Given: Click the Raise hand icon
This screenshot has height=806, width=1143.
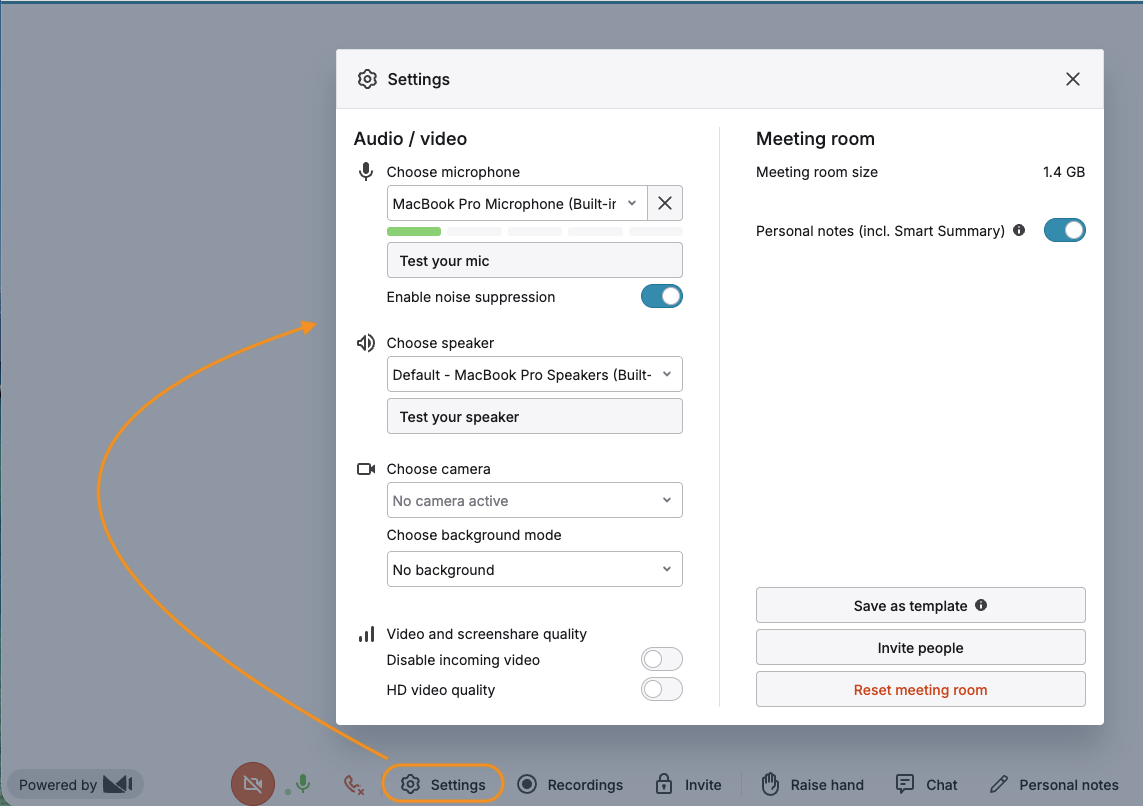Looking at the screenshot, I should pyautogui.click(x=770, y=784).
